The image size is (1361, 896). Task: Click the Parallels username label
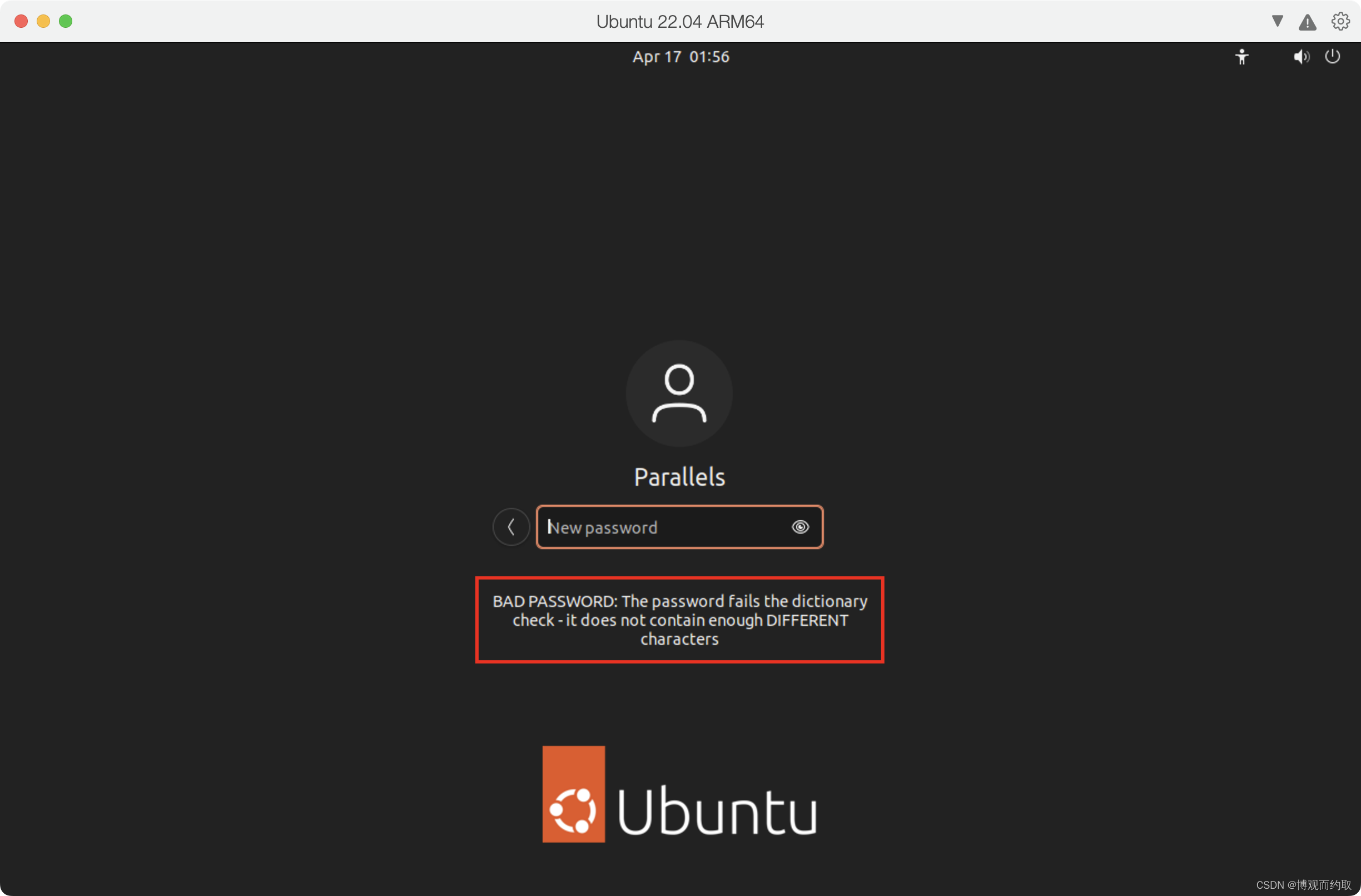(x=679, y=477)
